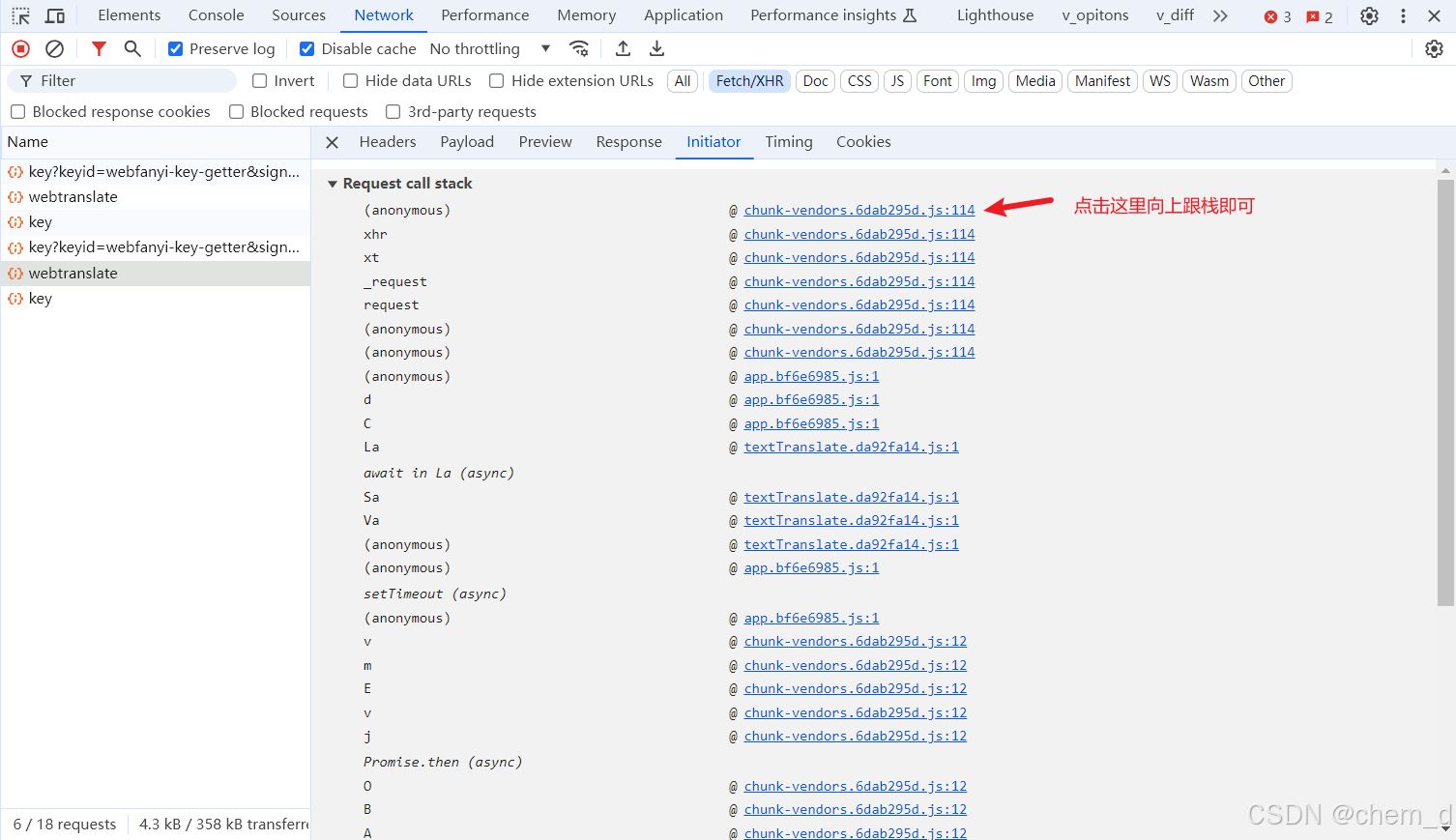Click the export HAR download icon
The width and height of the screenshot is (1456, 840).
pos(656,48)
